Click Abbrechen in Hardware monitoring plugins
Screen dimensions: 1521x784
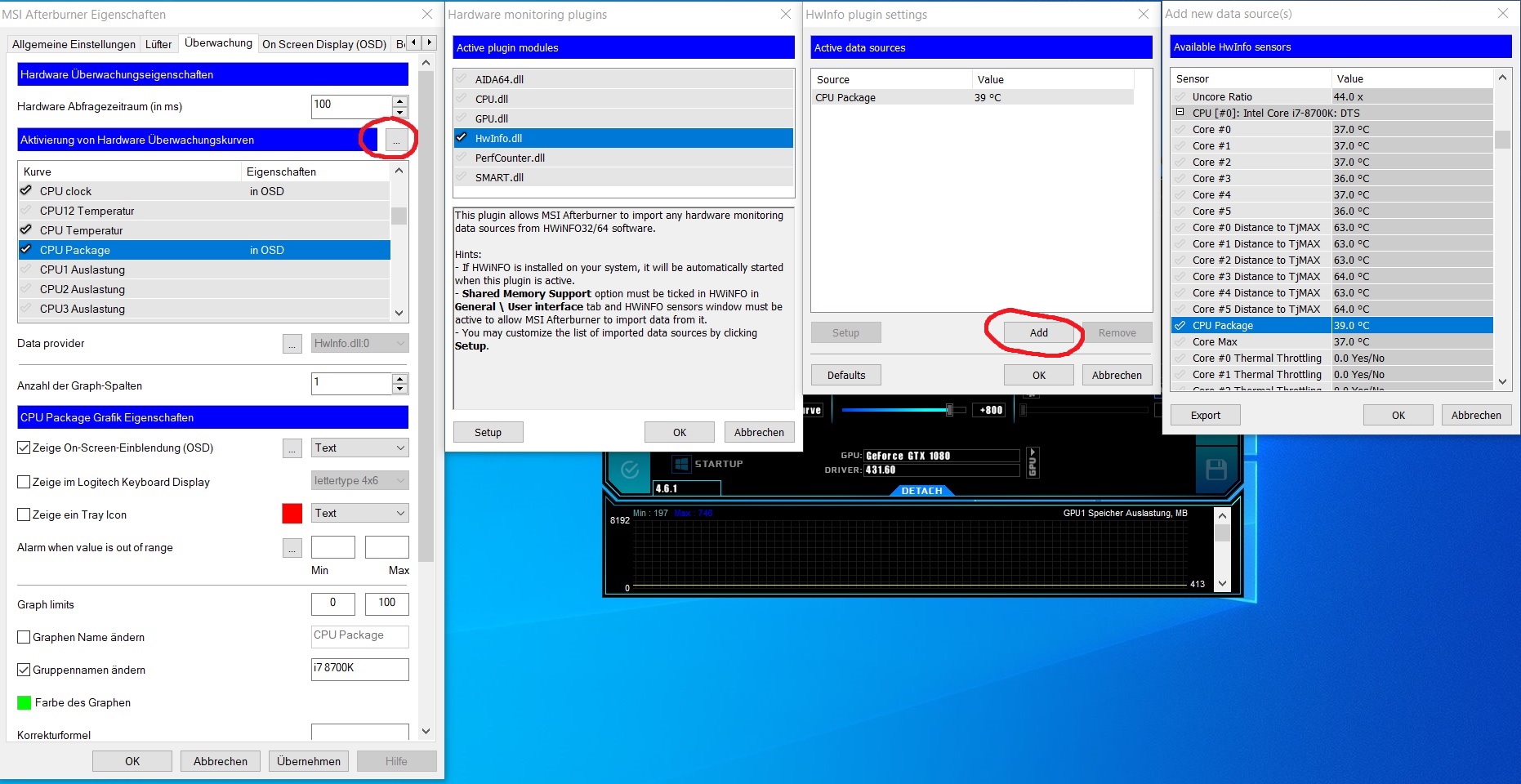[759, 432]
